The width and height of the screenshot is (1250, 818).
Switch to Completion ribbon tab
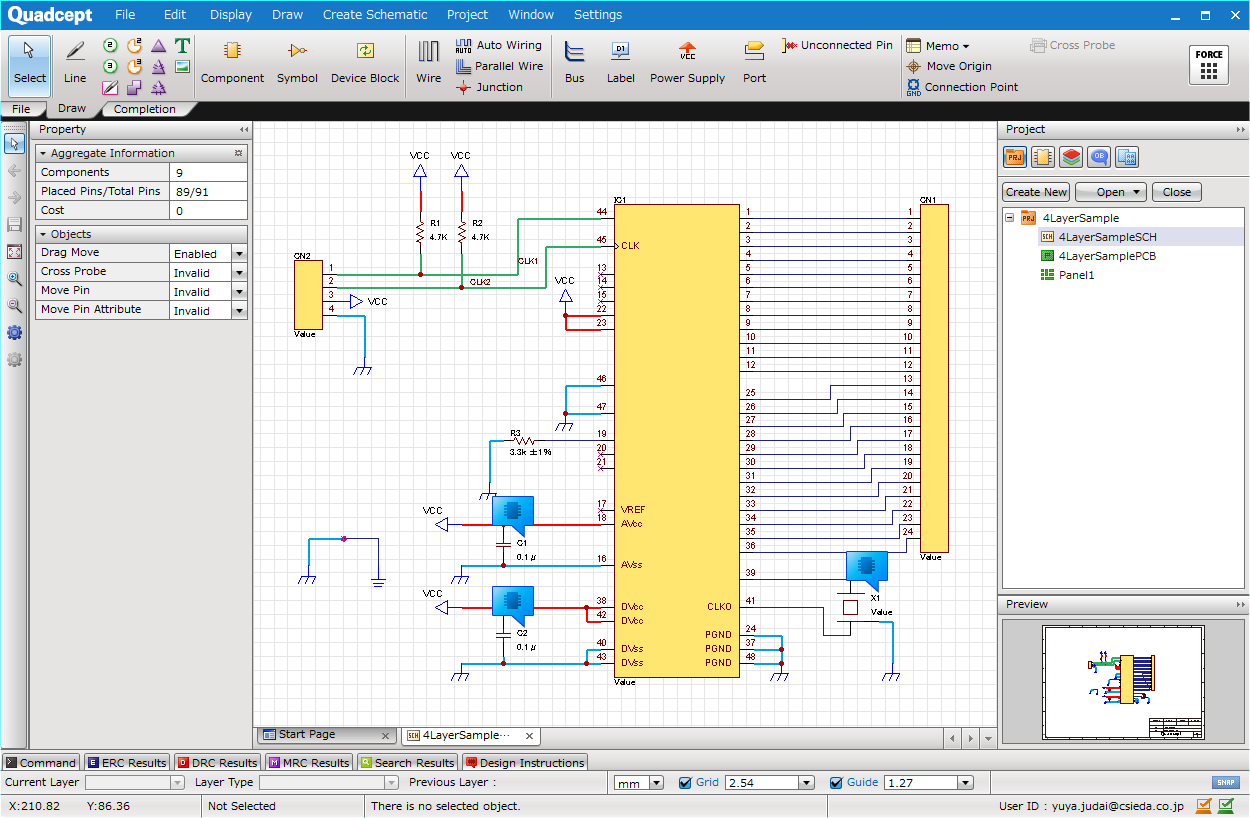click(x=145, y=109)
